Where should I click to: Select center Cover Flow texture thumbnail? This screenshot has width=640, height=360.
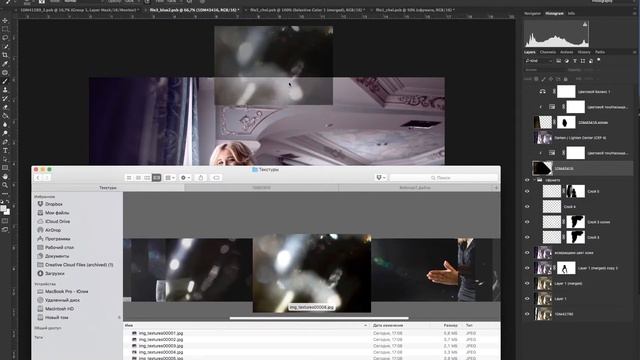click(312, 273)
